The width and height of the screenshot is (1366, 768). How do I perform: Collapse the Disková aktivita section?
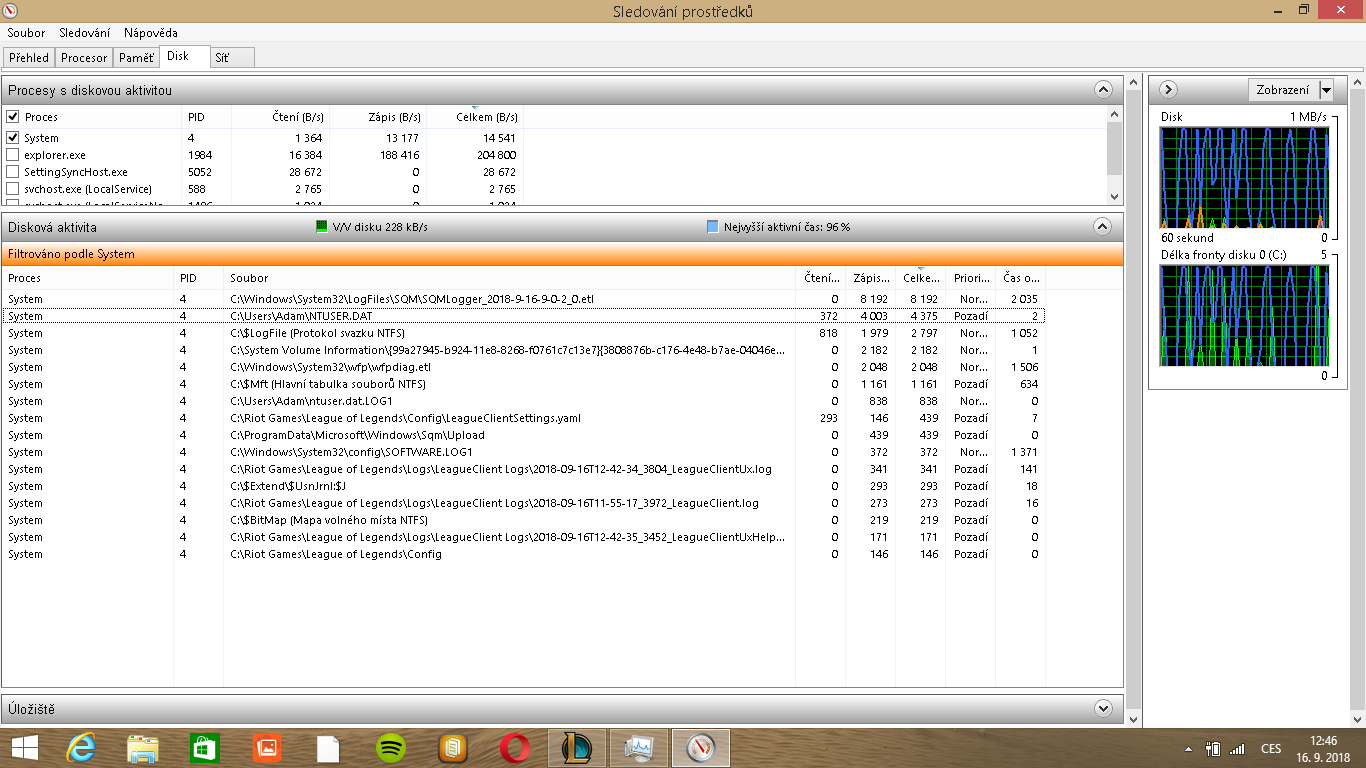coord(1103,226)
